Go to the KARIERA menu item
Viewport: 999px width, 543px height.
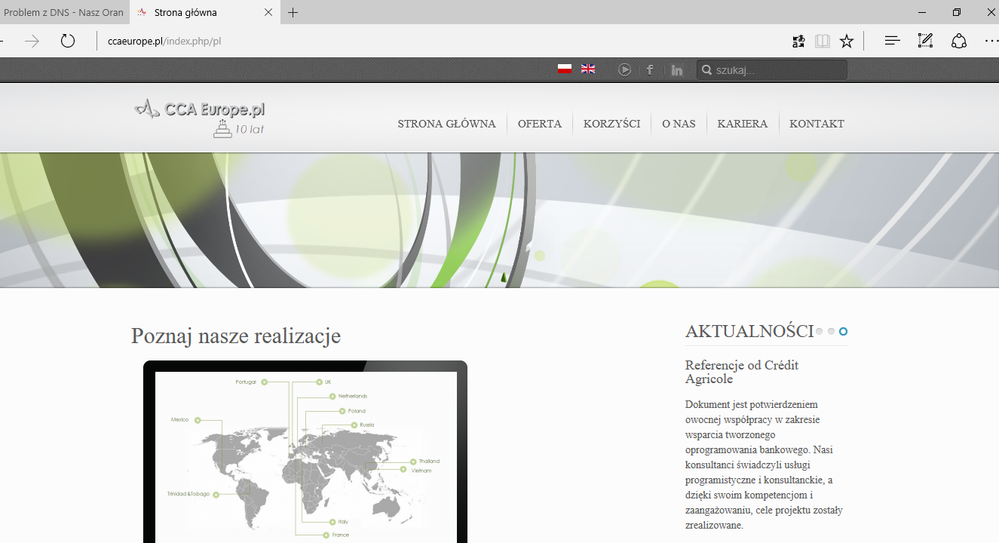click(742, 124)
